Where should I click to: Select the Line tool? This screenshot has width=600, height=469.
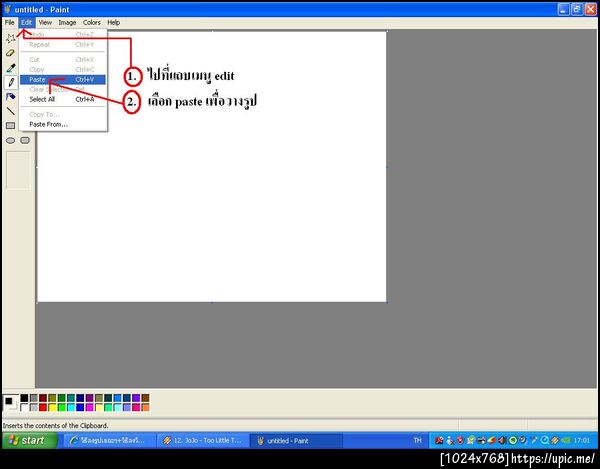[x=10, y=111]
